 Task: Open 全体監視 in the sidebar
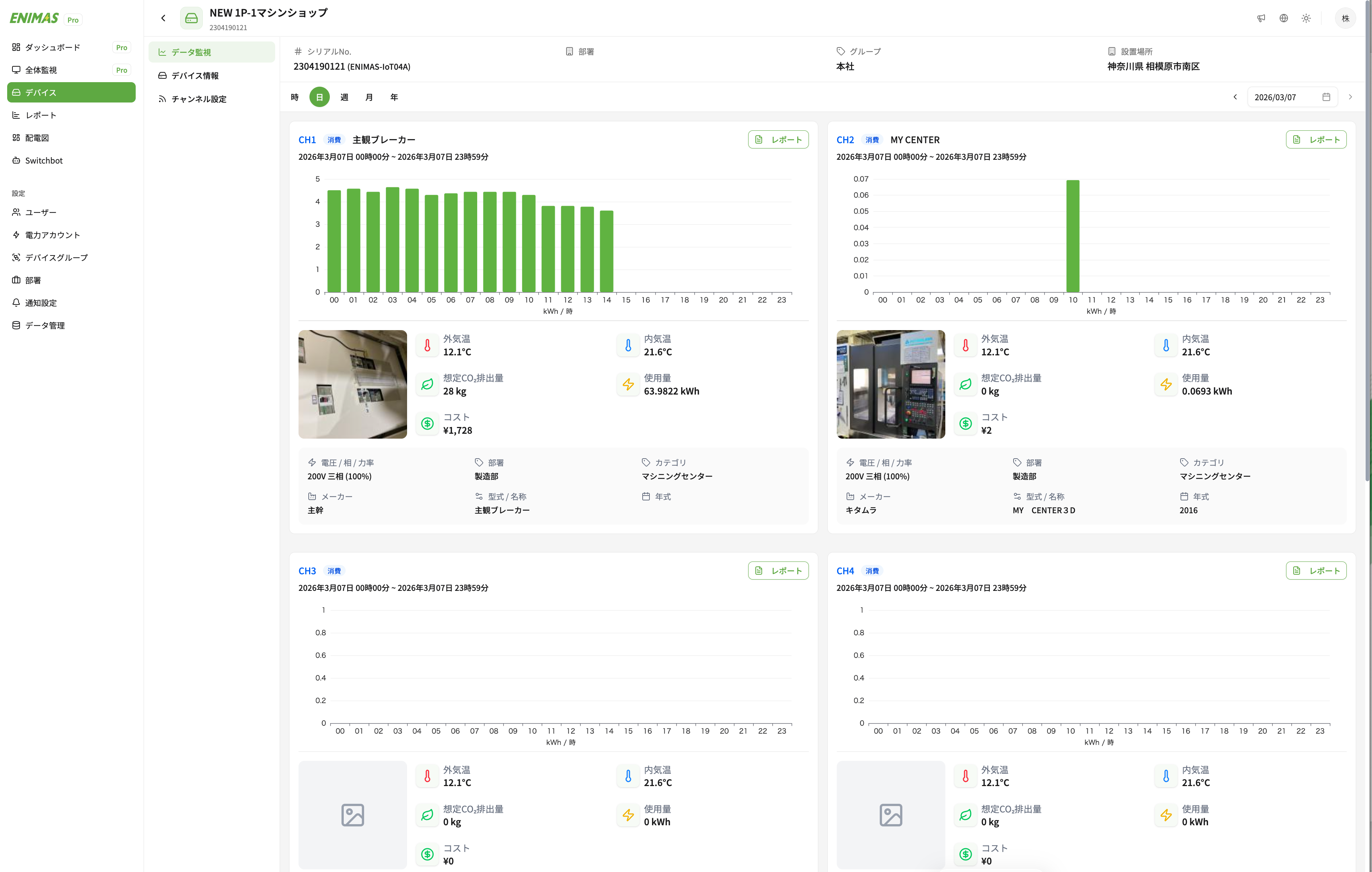[x=71, y=70]
